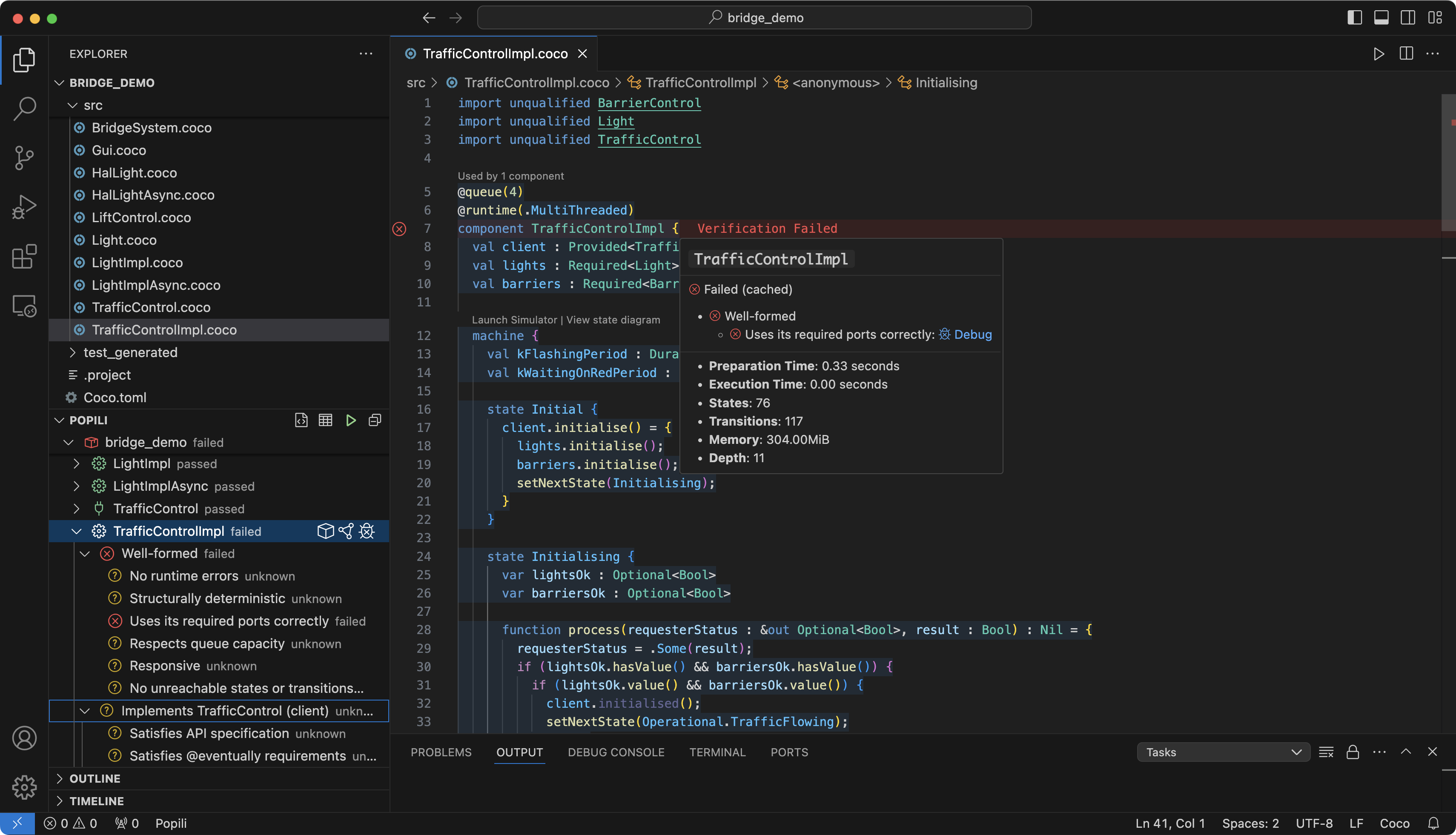
Task: Click the POPILI open file icon
Action: (301, 420)
